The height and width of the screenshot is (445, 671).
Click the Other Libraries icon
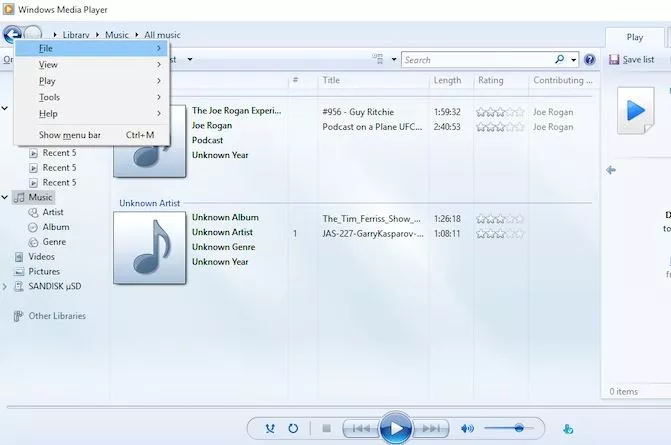point(18,316)
